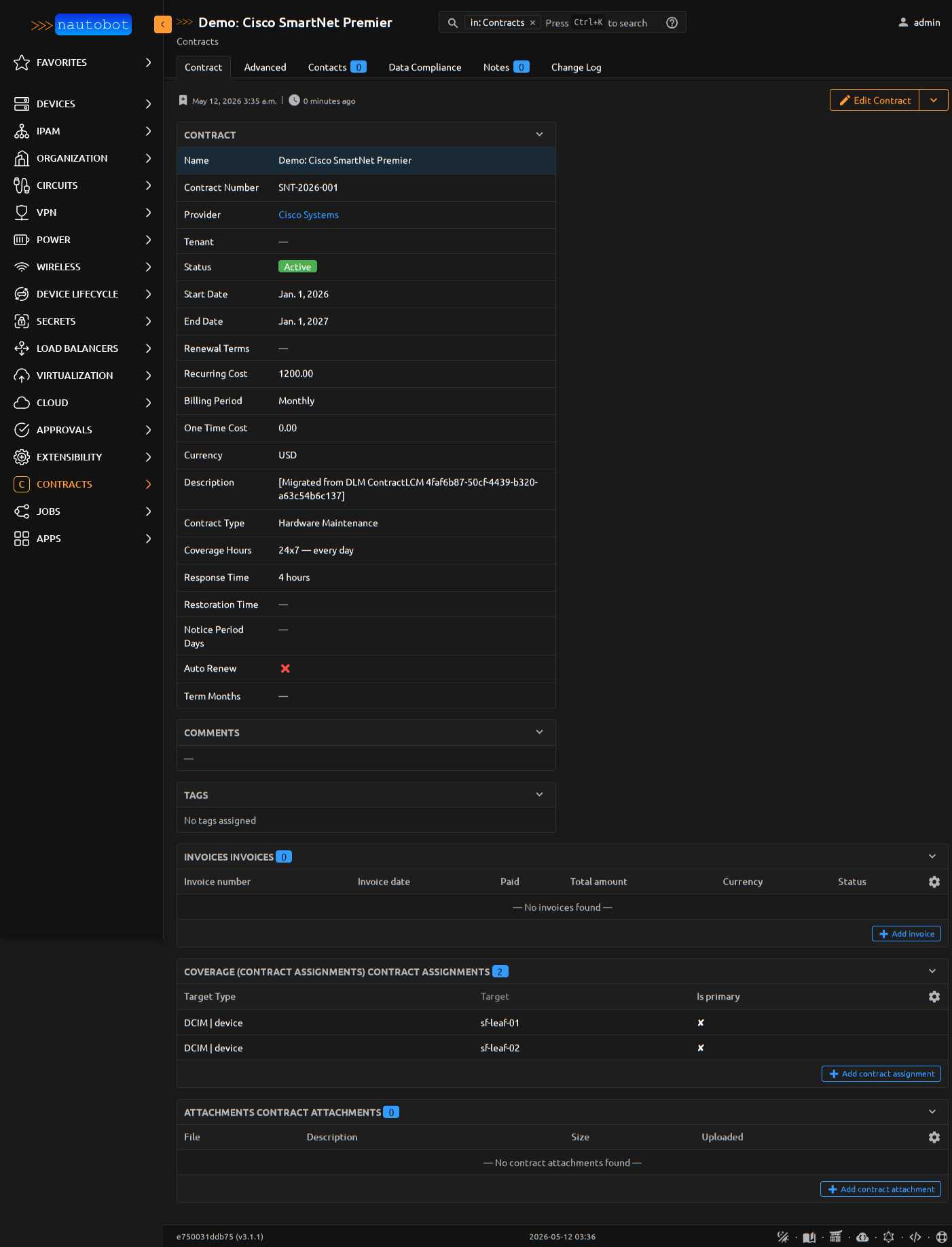952x1247 pixels.
Task: Click Add contract attachment button
Action: click(881, 1189)
